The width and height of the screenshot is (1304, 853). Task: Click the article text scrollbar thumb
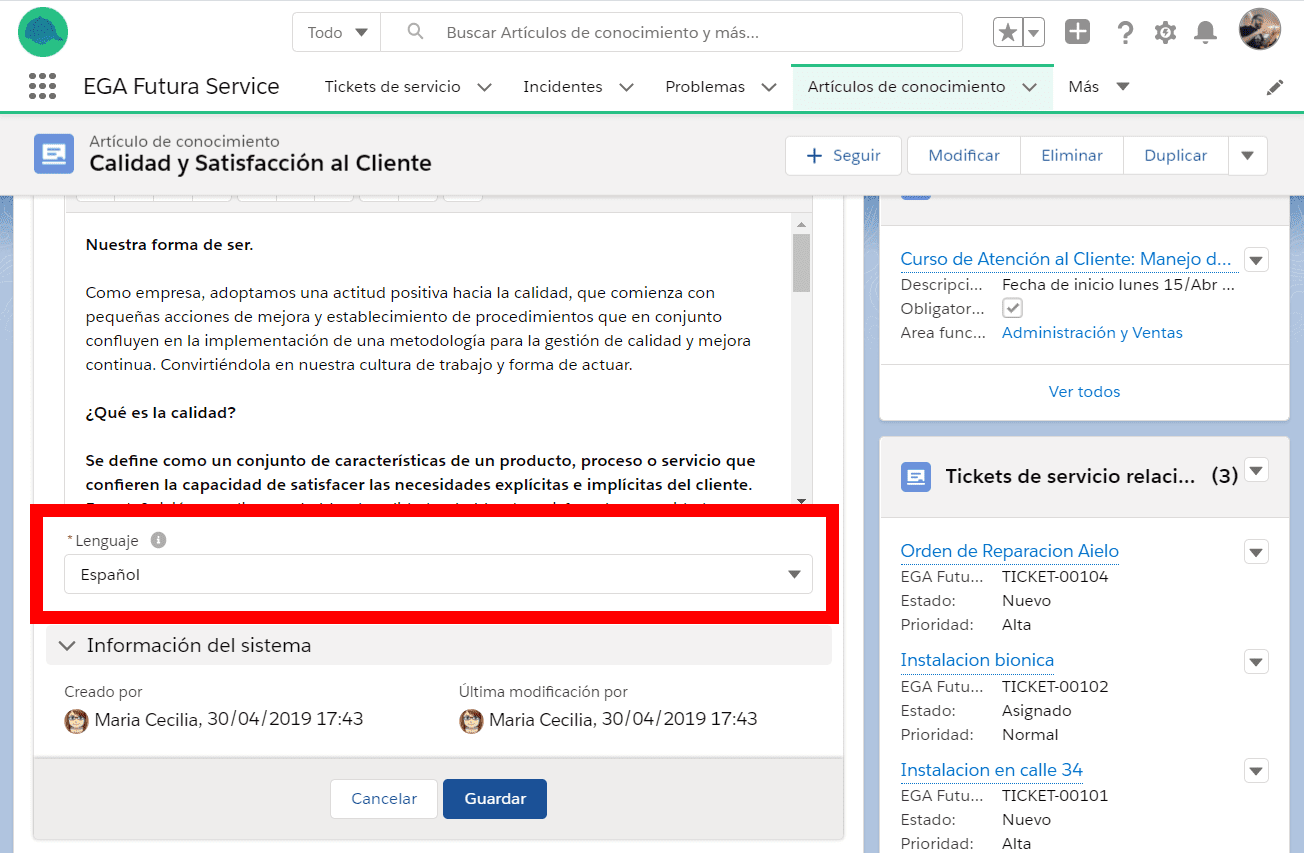coord(801,261)
